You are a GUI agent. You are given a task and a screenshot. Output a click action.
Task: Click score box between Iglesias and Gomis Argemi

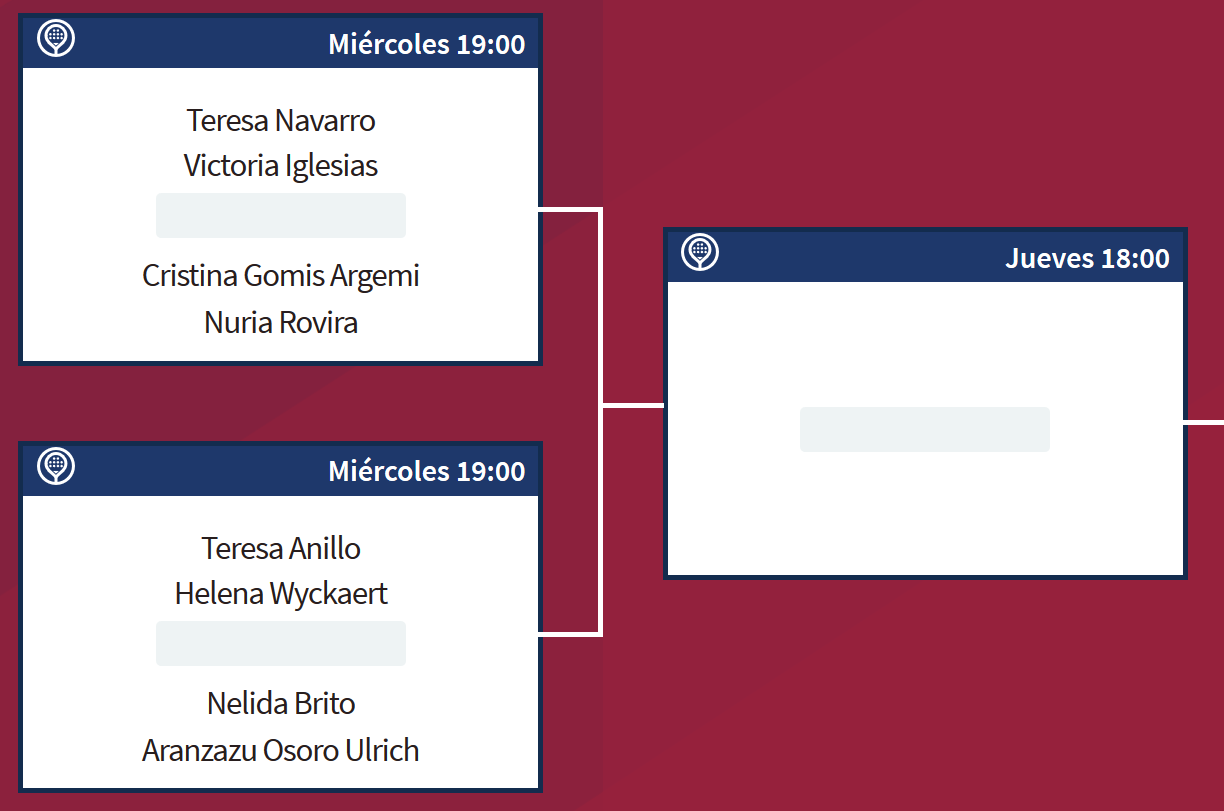tap(281, 216)
